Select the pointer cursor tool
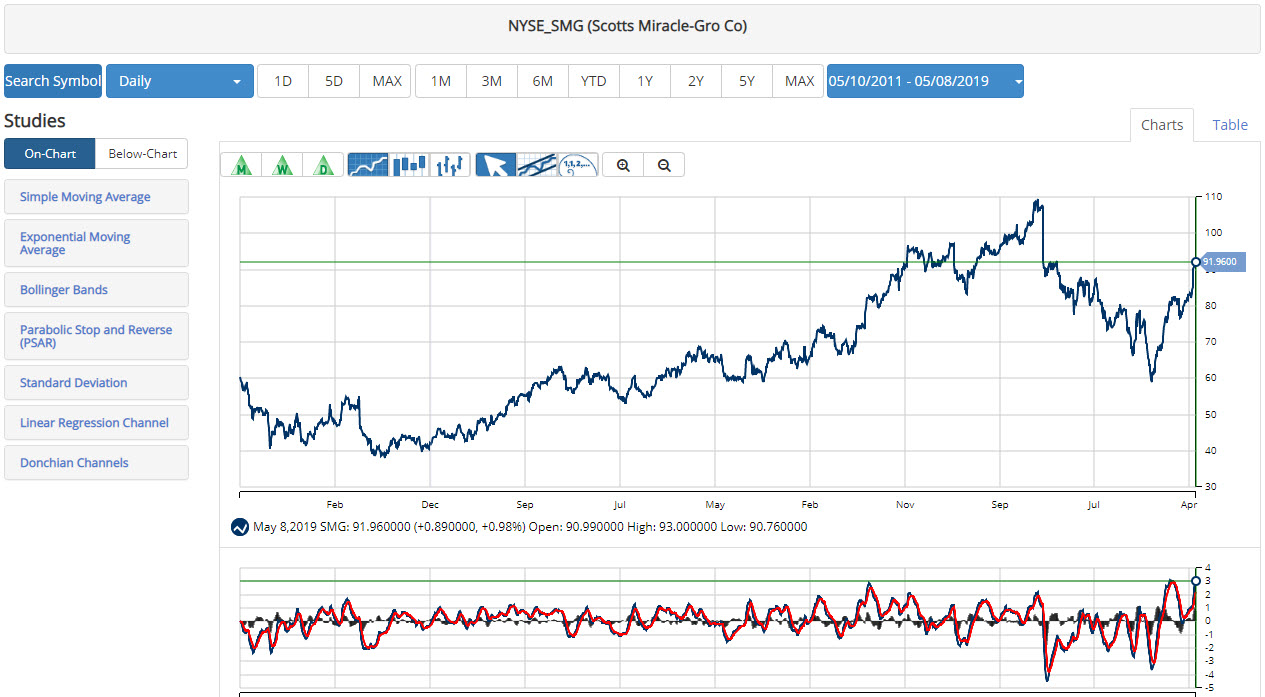Screen dimensions: 1265x697 (x=496, y=165)
